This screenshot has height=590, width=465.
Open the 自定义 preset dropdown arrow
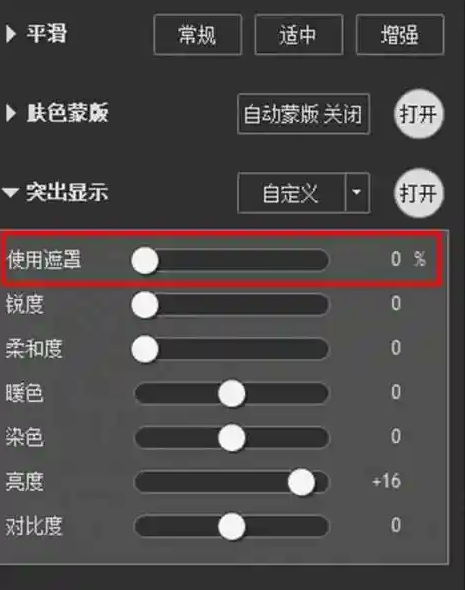pyautogui.click(x=357, y=193)
